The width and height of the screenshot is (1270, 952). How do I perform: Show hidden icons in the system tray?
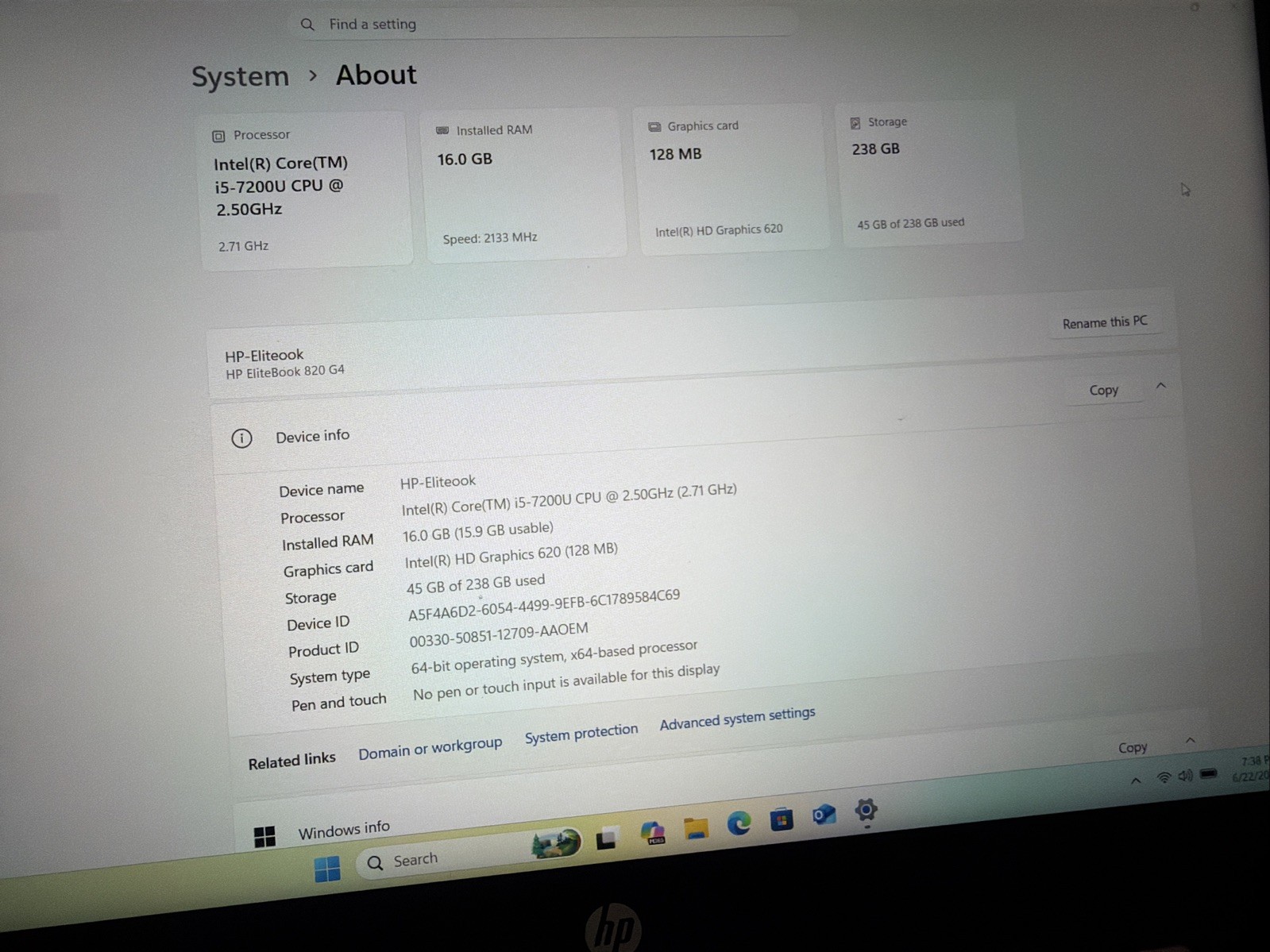1136,781
